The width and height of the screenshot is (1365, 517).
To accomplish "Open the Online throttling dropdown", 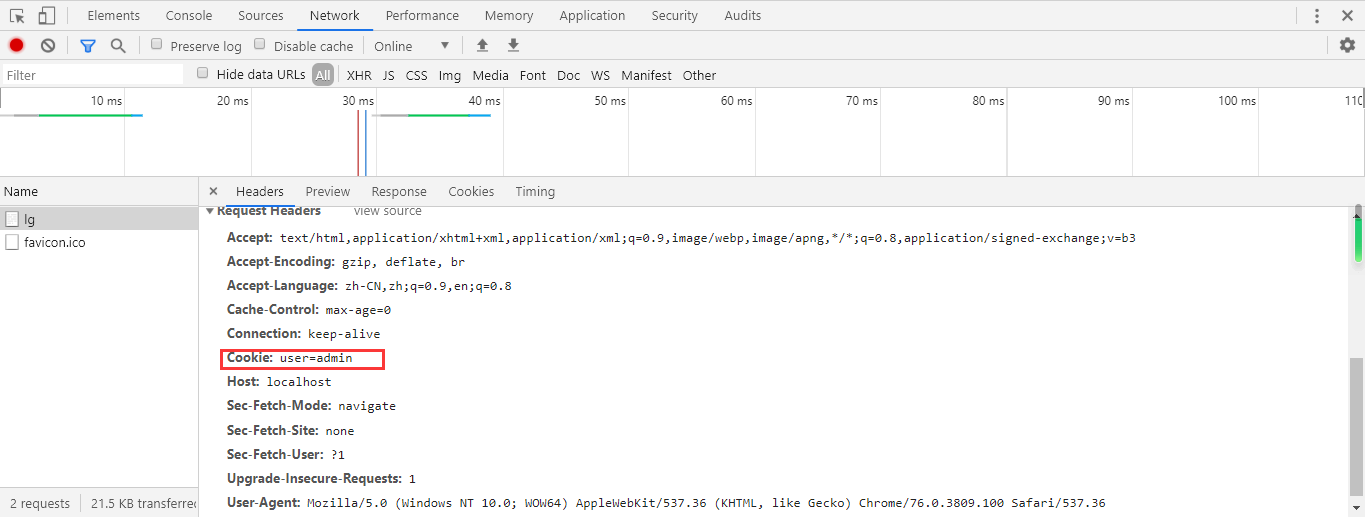I will [x=412, y=46].
